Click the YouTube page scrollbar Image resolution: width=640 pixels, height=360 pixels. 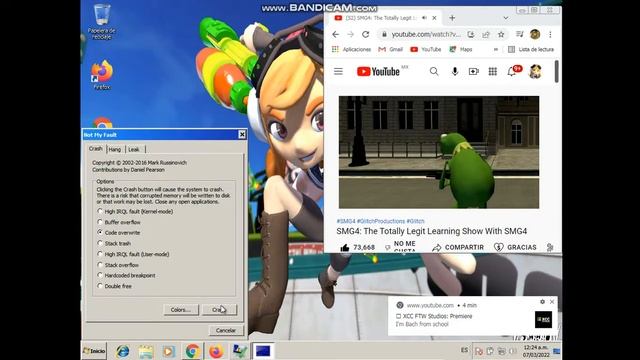[x=556, y=72]
